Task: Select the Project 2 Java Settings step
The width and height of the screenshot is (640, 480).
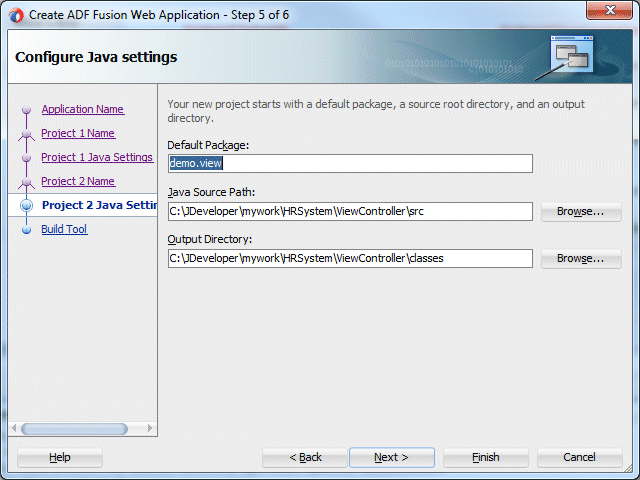Action: 99,205
